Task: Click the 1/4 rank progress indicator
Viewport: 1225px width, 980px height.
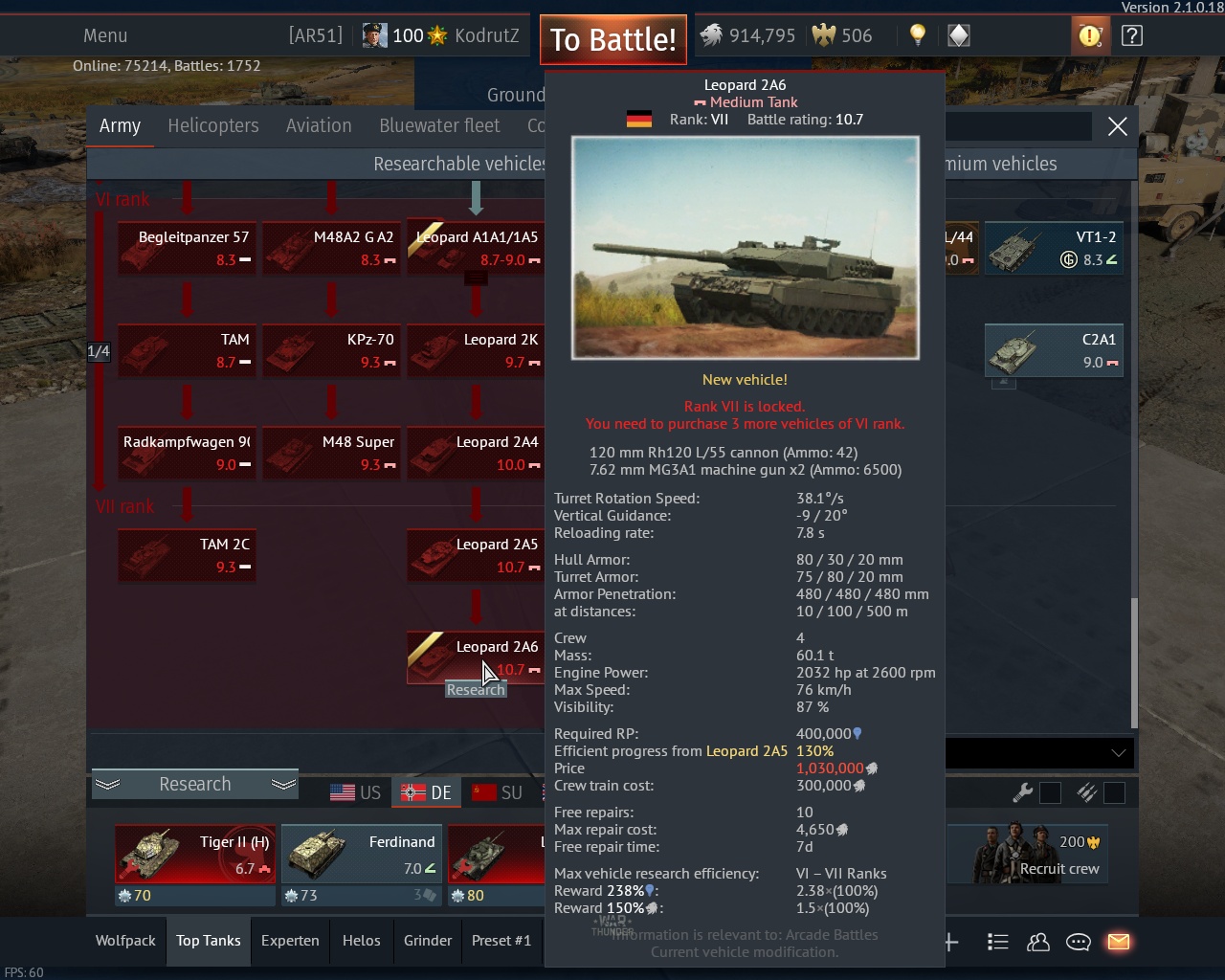Action: [99, 351]
